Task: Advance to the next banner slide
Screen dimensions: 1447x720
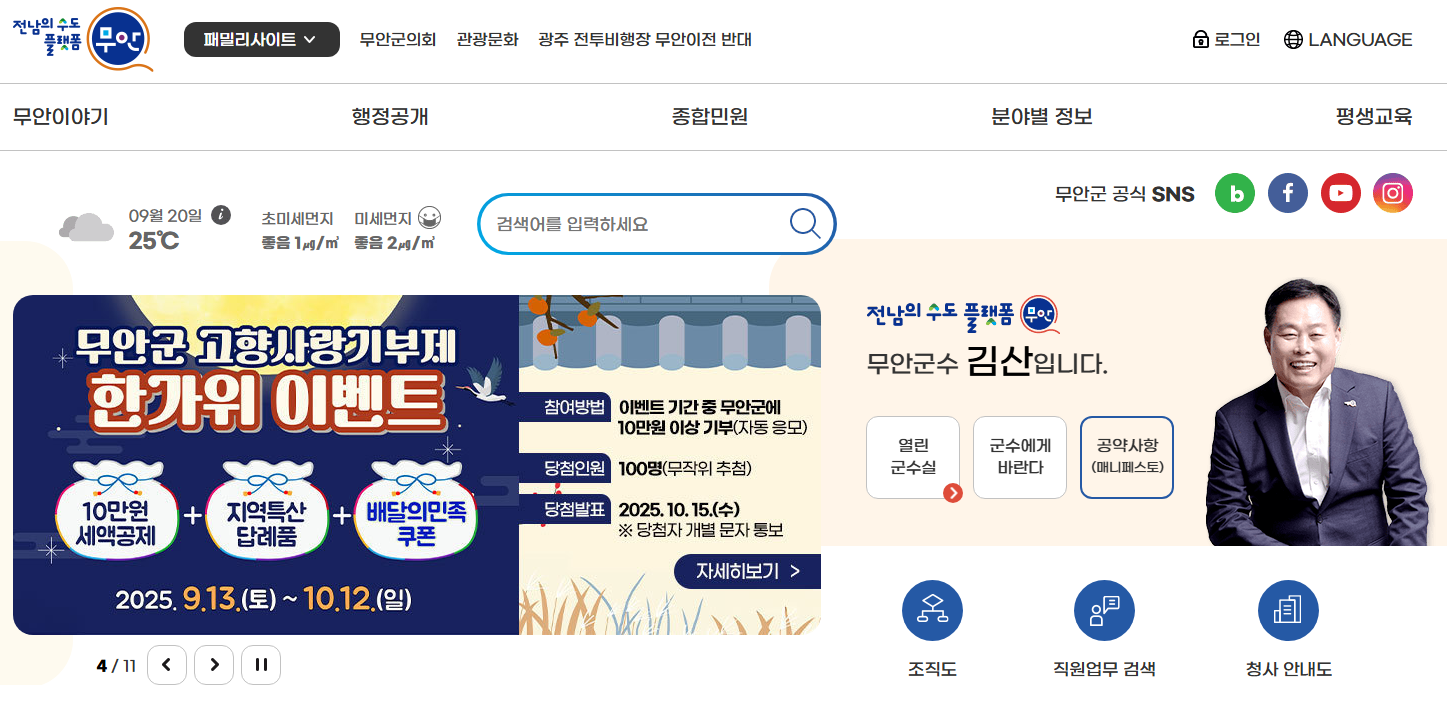Action: click(x=214, y=665)
